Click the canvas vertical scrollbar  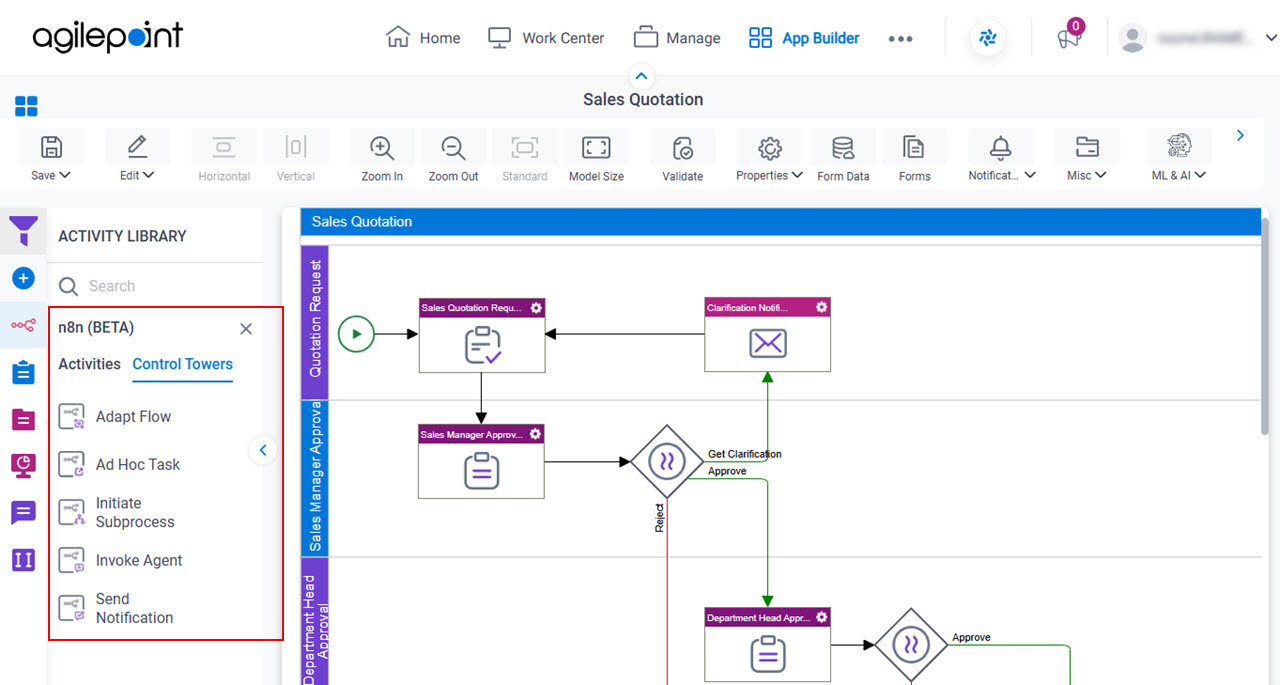coord(1265,327)
